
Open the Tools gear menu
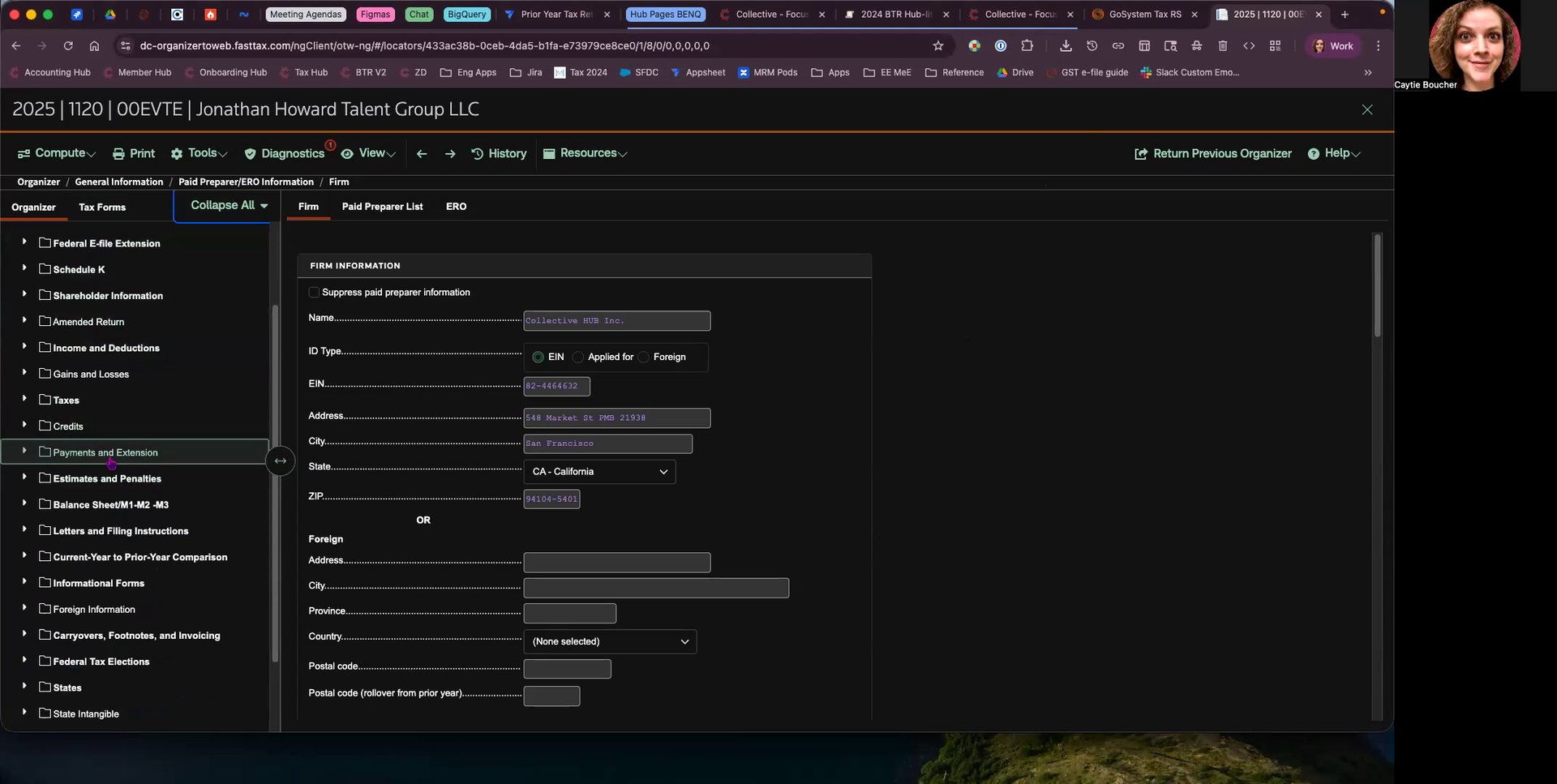(199, 153)
